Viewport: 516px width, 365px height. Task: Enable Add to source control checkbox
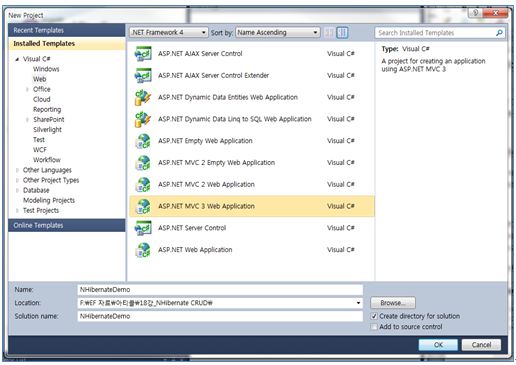click(374, 327)
